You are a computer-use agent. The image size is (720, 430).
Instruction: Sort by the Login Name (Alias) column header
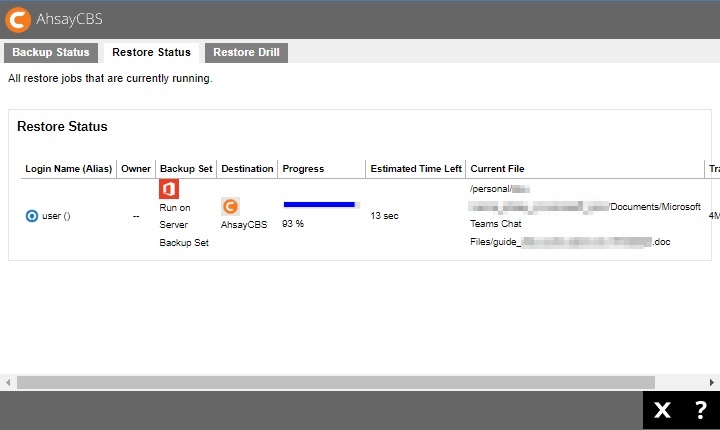tap(69, 169)
